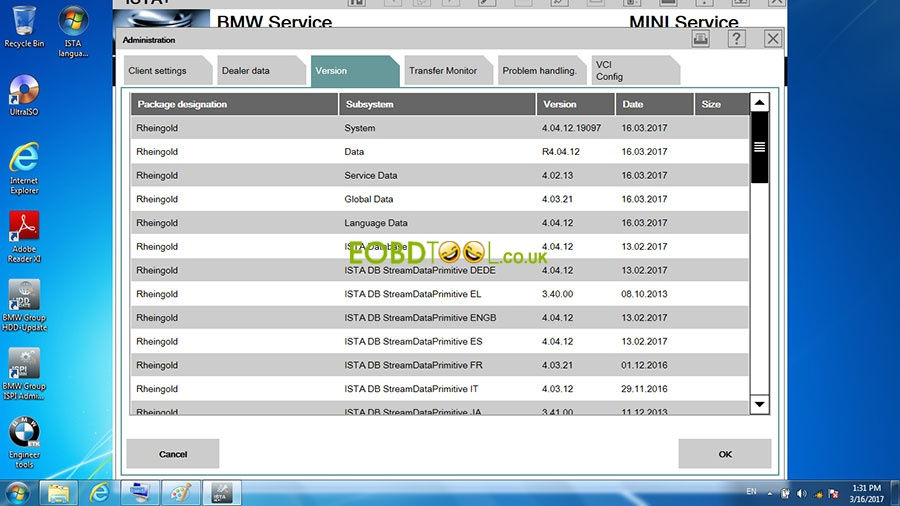Image resolution: width=900 pixels, height=506 pixels.
Task: Select ISTA DB StreamDataPrimitive DEDE row
Action: coord(440,270)
